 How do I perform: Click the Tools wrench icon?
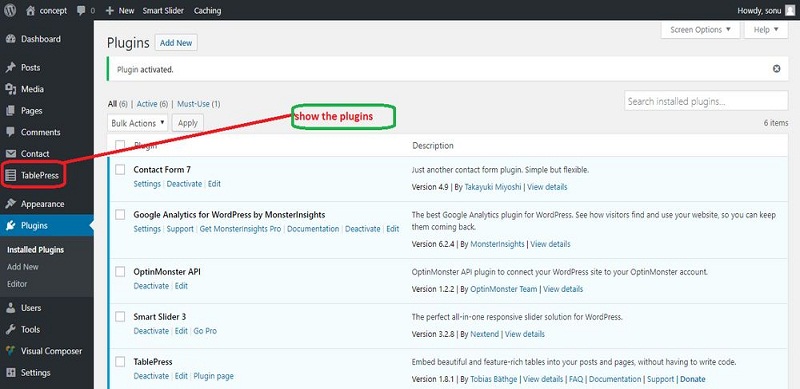(x=11, y=330)
